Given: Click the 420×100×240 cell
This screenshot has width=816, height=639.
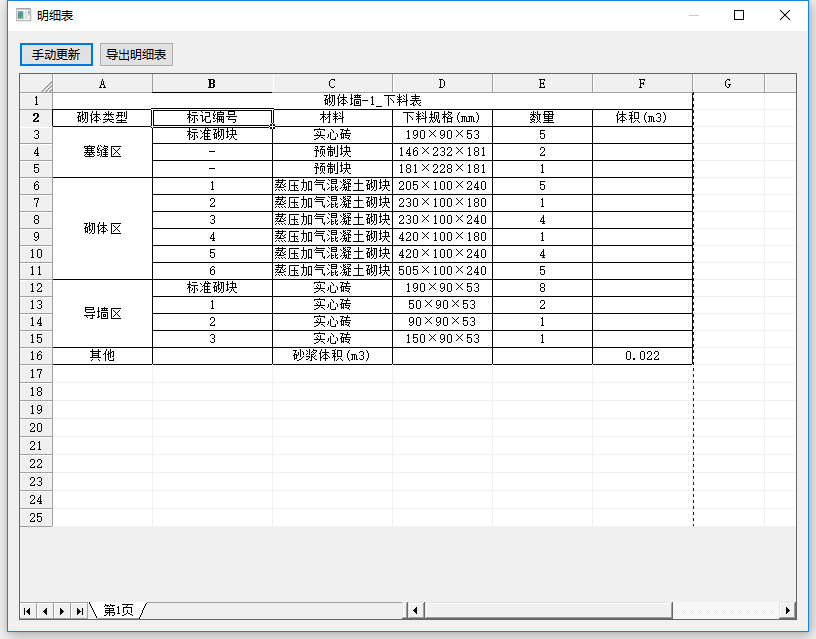Looking at the screenshot, I should pyautogui.click(x=442, y=254).
